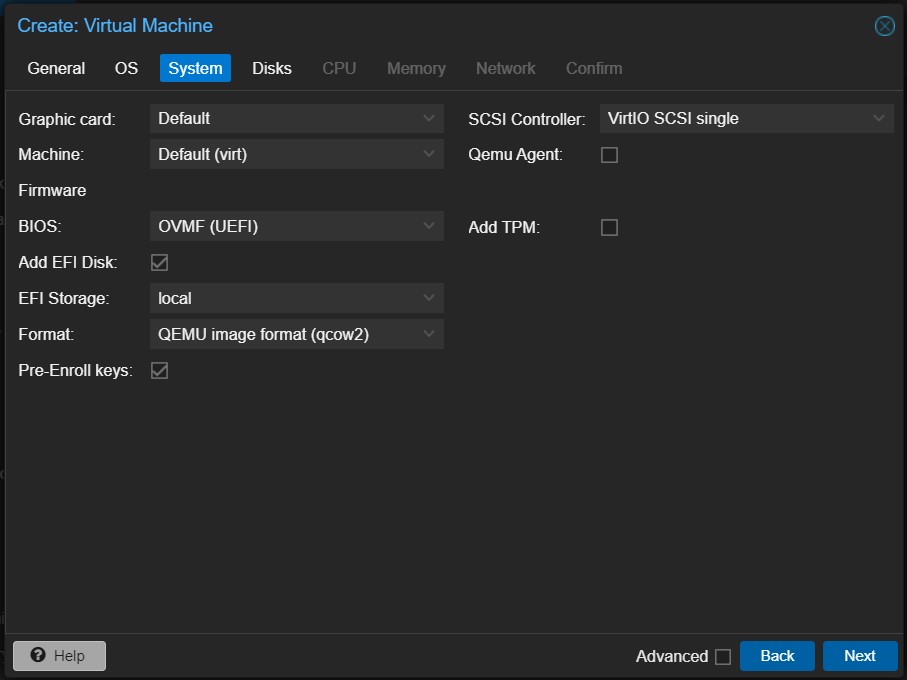Image resolution: width=907 pixels, height=680 pixels.
Task: Expand the Machine type dropdown
Action: (x=297, y=154)
